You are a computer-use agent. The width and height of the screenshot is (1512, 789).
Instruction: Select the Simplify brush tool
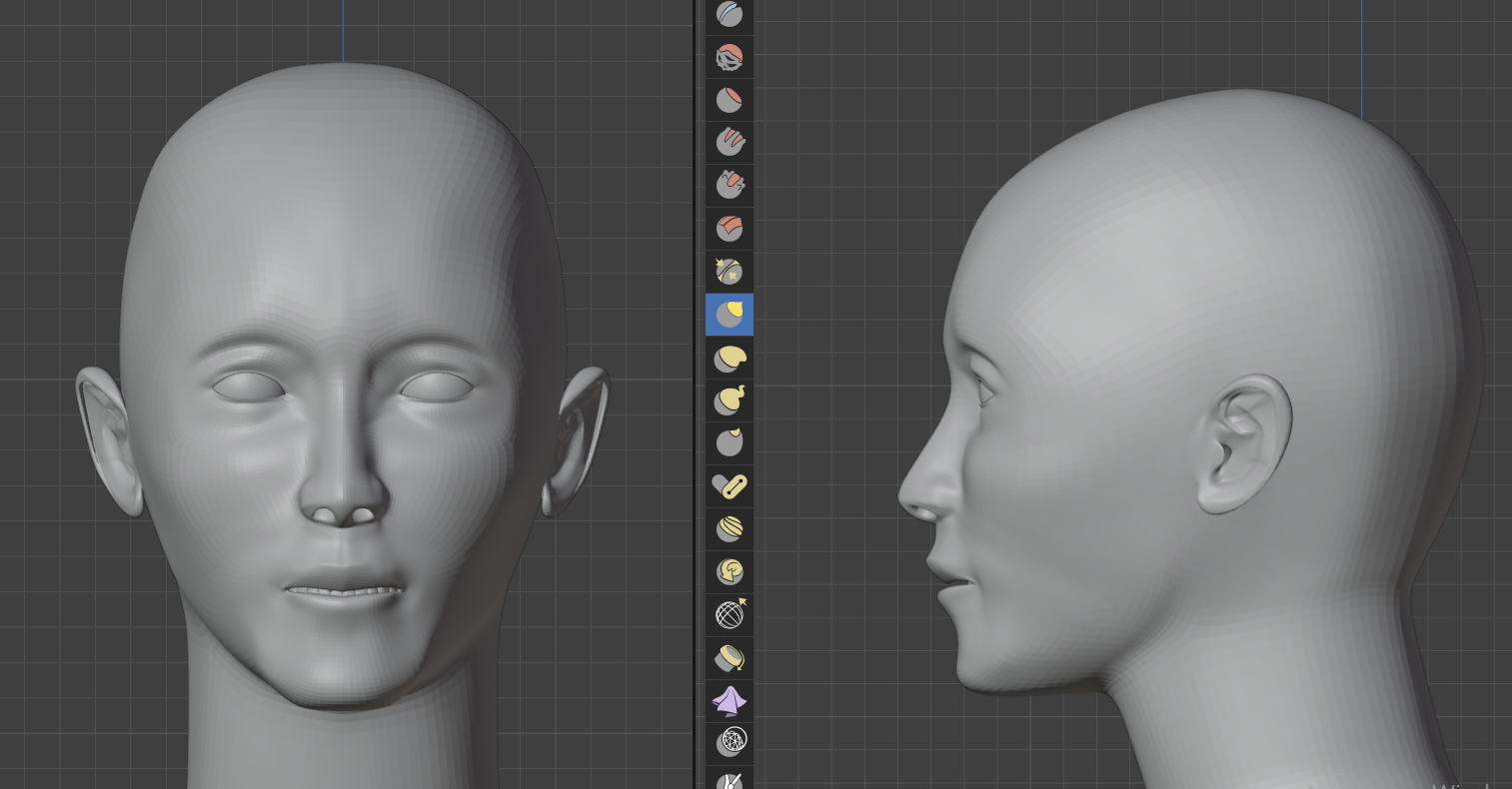pyautogui.click(x=730, y=742)
